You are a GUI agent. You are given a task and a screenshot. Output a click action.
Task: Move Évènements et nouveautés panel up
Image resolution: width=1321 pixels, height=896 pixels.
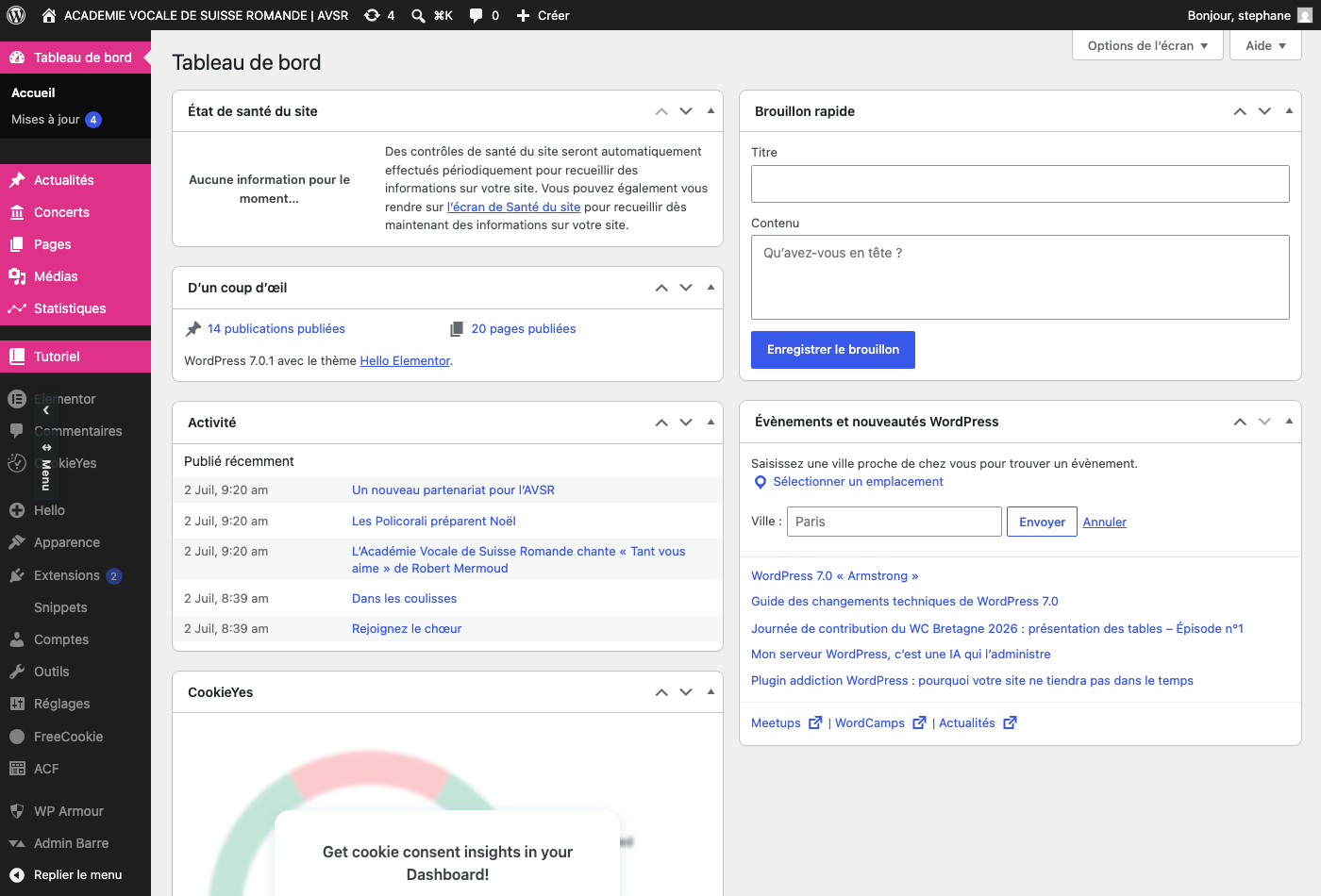(x=1240, y=422)
